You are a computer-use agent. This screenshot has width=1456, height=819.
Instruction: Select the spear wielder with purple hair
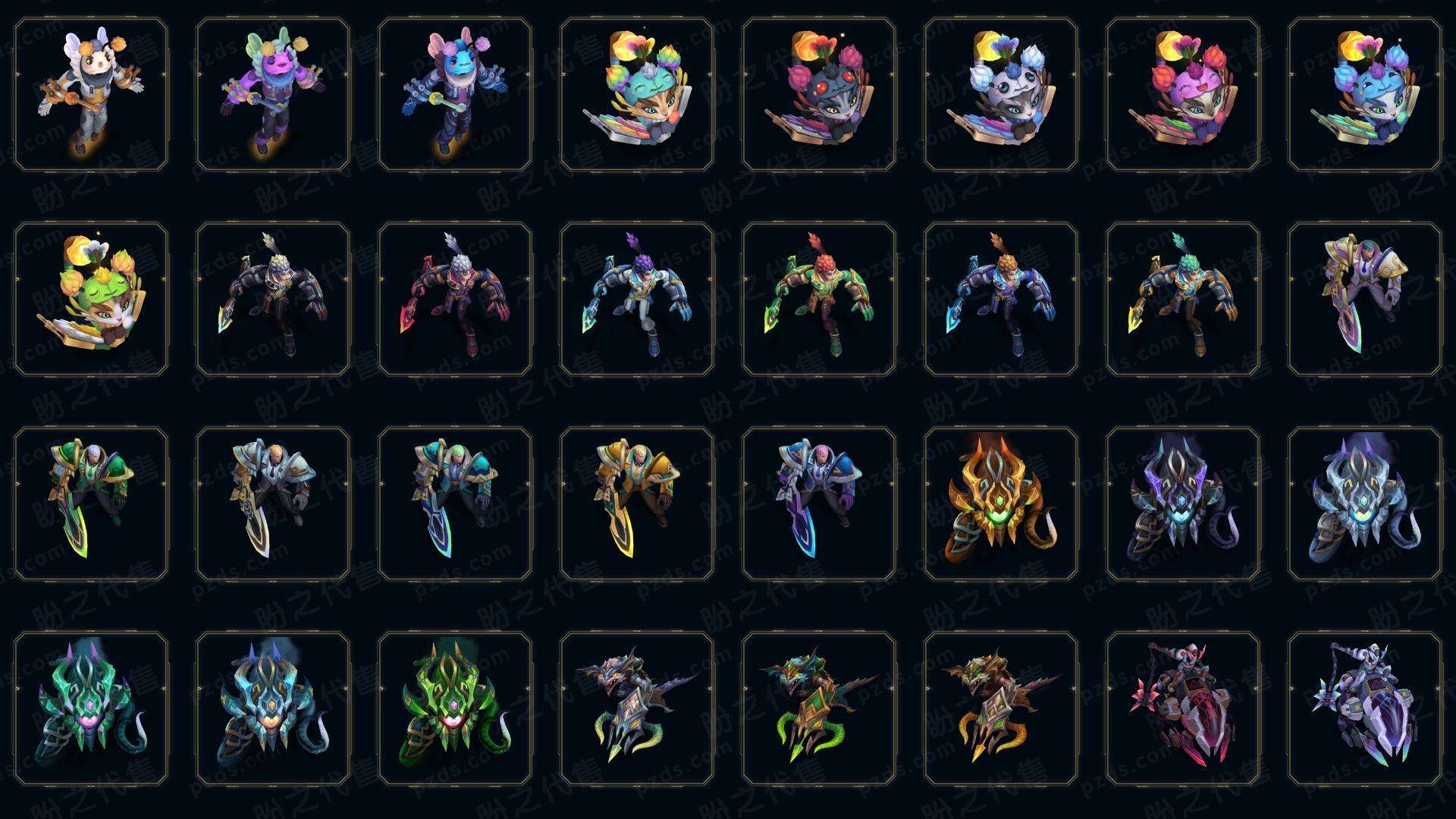click(x=637, y=299)
